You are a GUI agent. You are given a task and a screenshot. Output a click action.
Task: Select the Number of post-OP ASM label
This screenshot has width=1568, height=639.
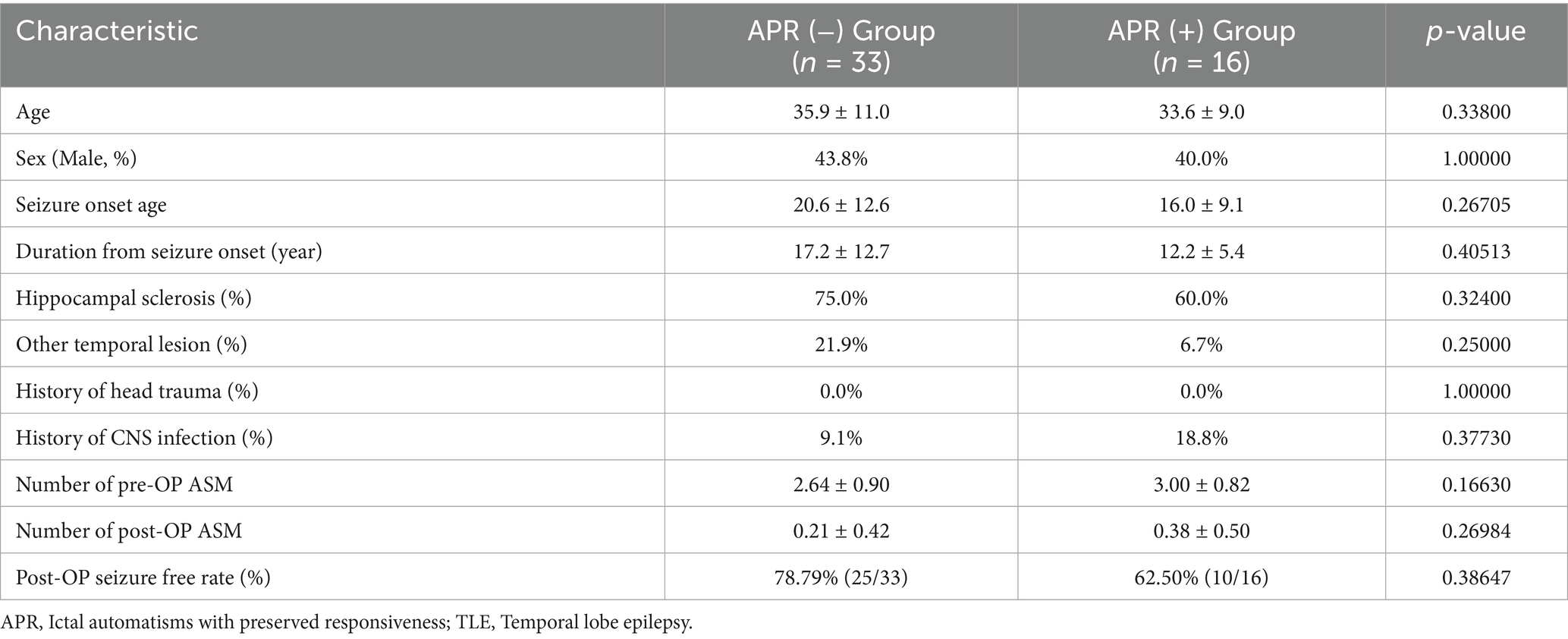pyautogui.click(x=129, y=530)
